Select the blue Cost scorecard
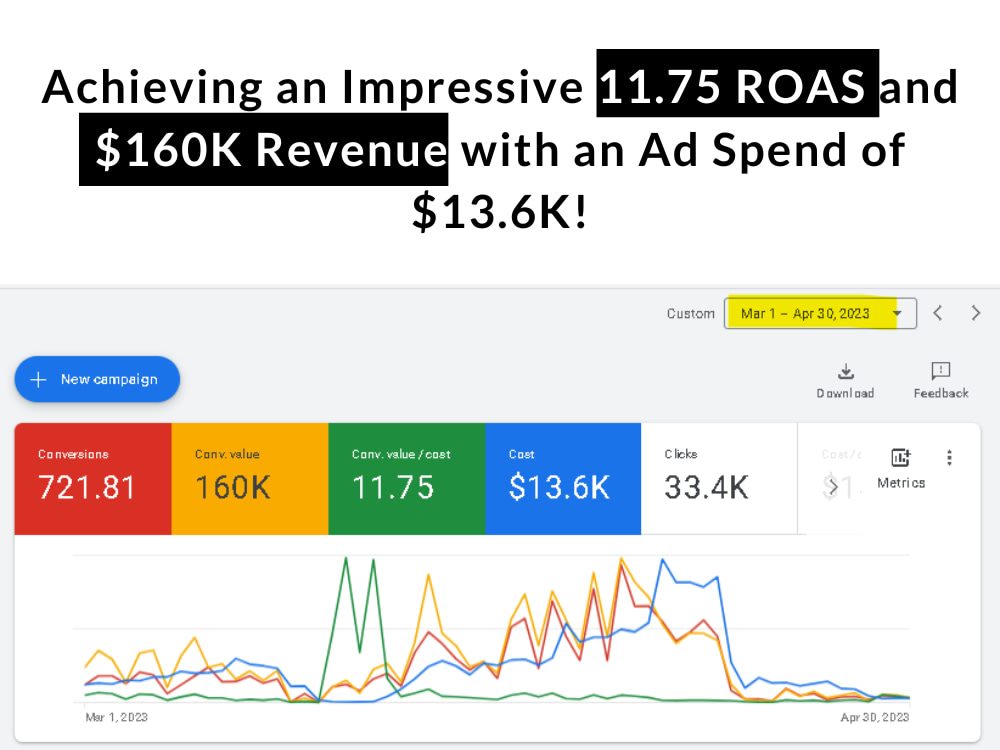1000x750 pixels. 563,478
